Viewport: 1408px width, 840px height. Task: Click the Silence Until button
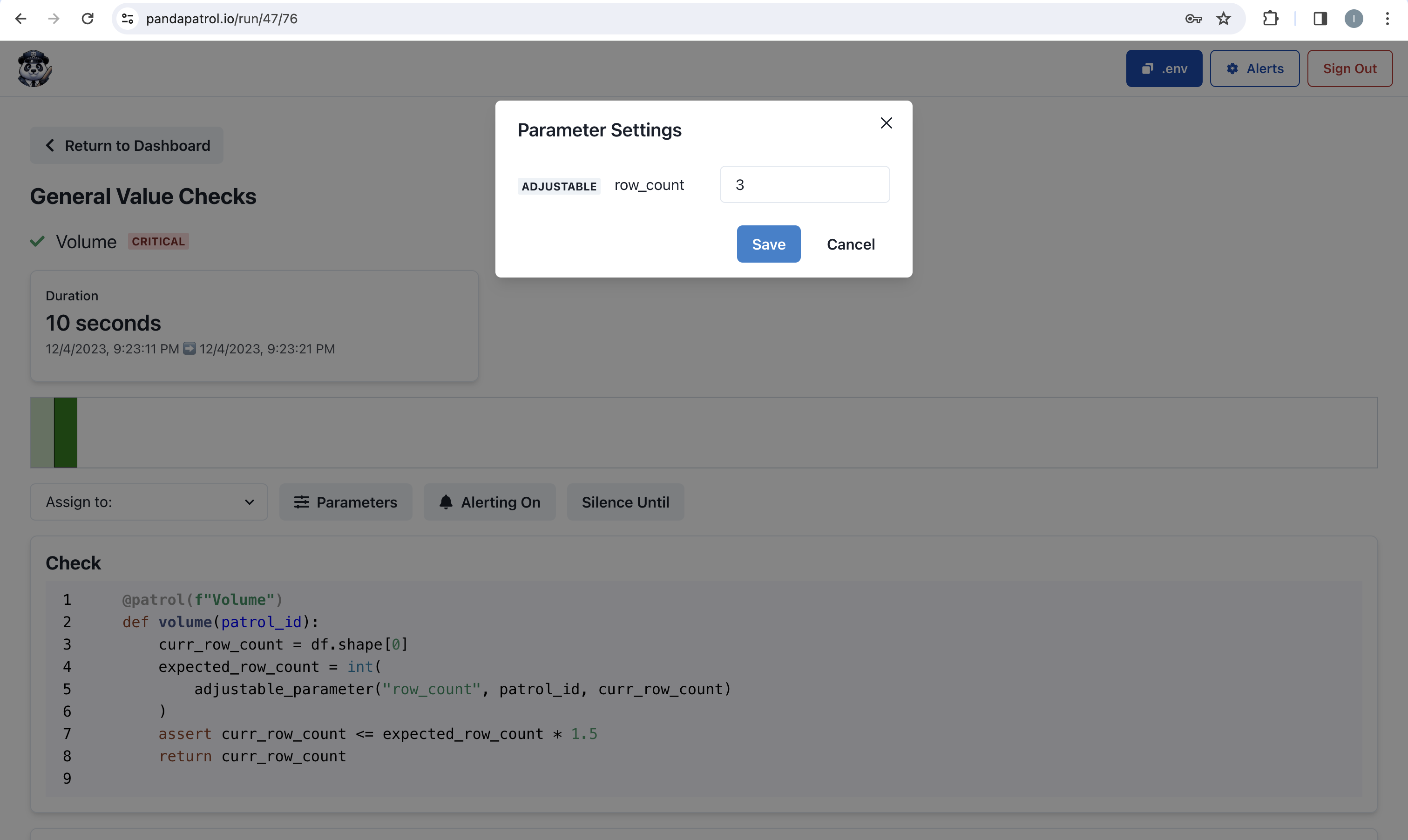pos(625,502)
